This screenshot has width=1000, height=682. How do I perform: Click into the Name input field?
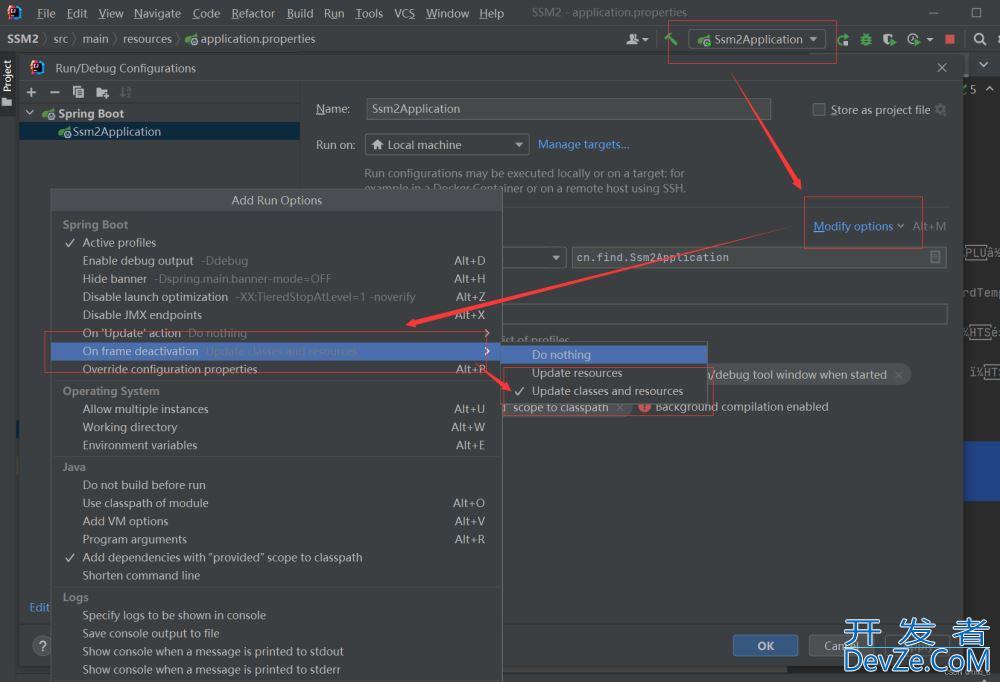[x=568, y=109]
